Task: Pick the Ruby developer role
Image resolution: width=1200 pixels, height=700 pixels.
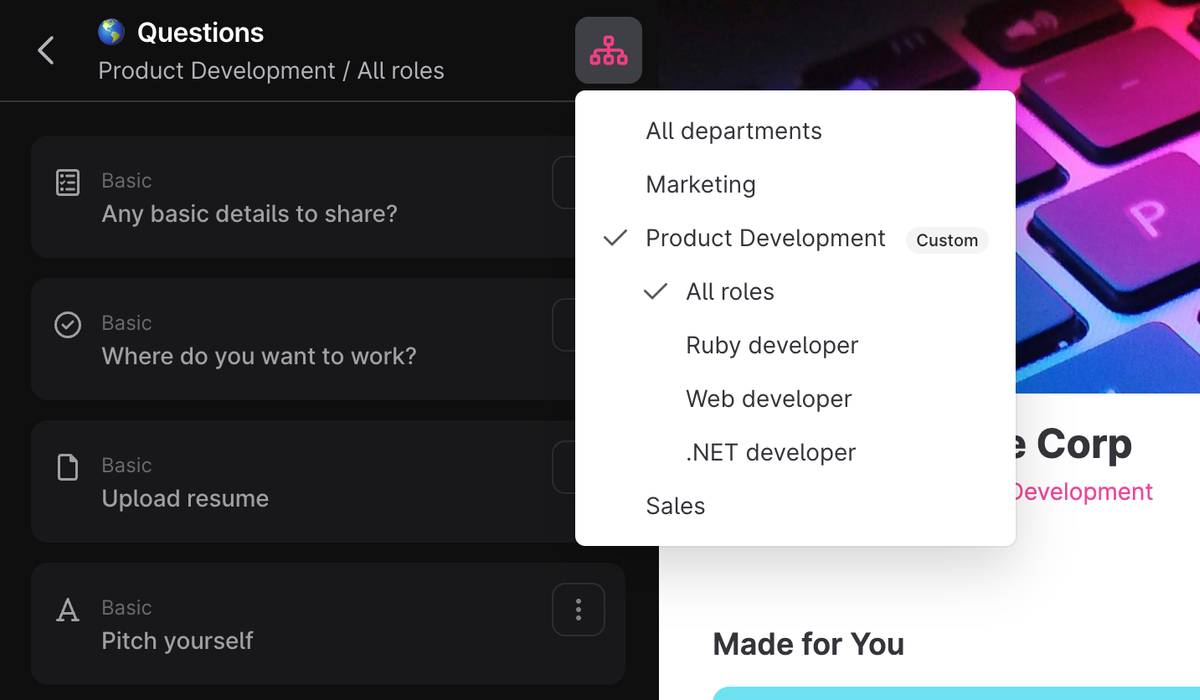Action: (x=772, y=345)
